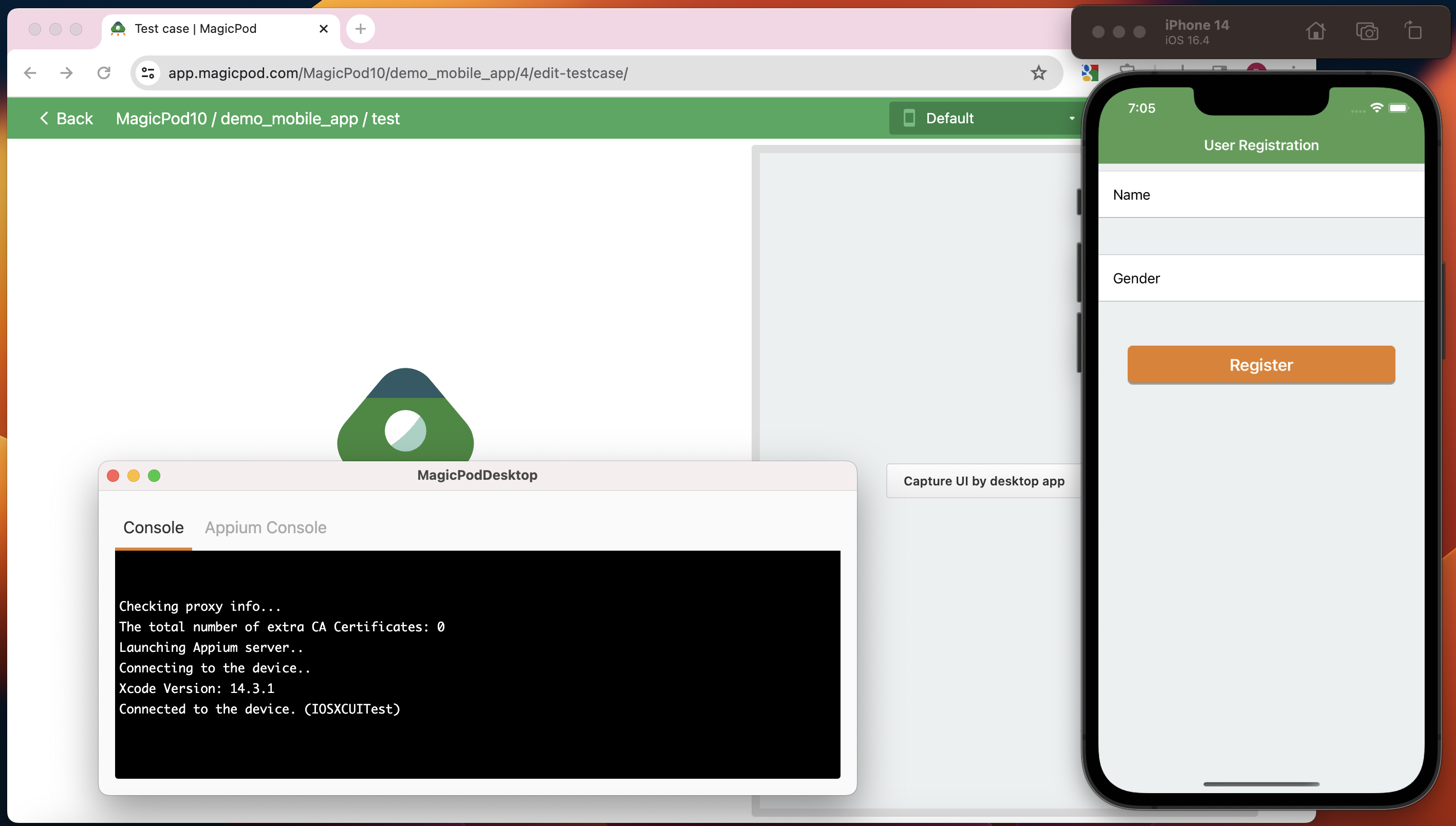The image size is (1456, 826).
Task: Click 'Launching Appium server..' console line
Action: [211, 647]
